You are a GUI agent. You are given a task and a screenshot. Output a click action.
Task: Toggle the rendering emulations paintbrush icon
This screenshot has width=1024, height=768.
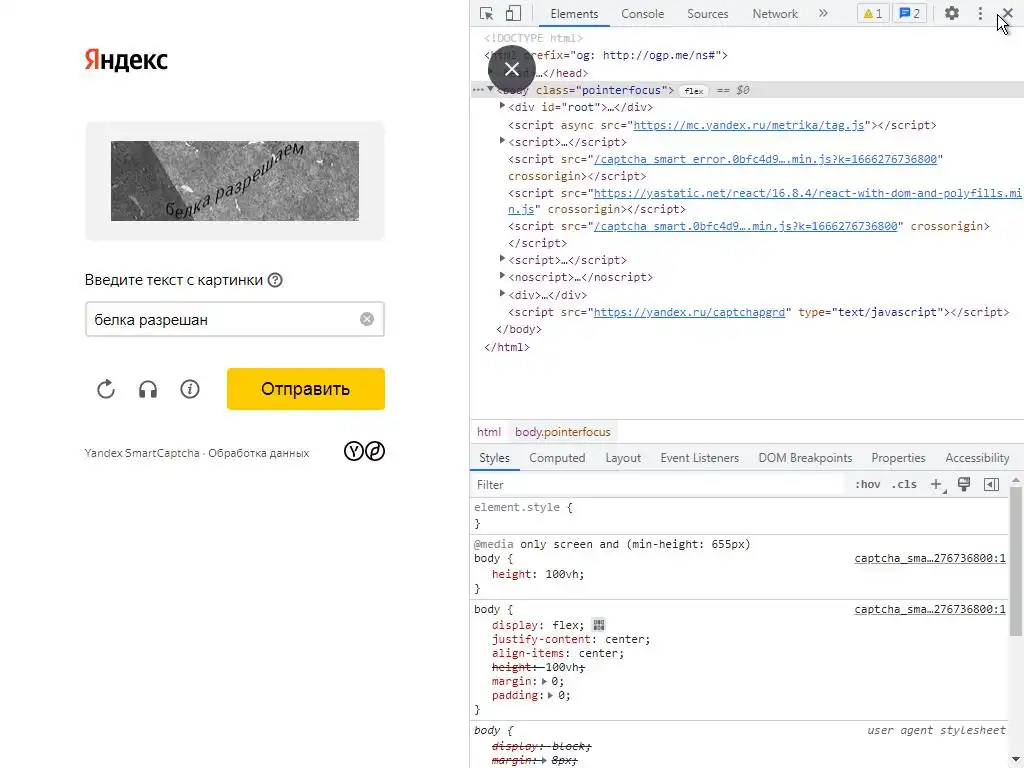pos(963,484)
